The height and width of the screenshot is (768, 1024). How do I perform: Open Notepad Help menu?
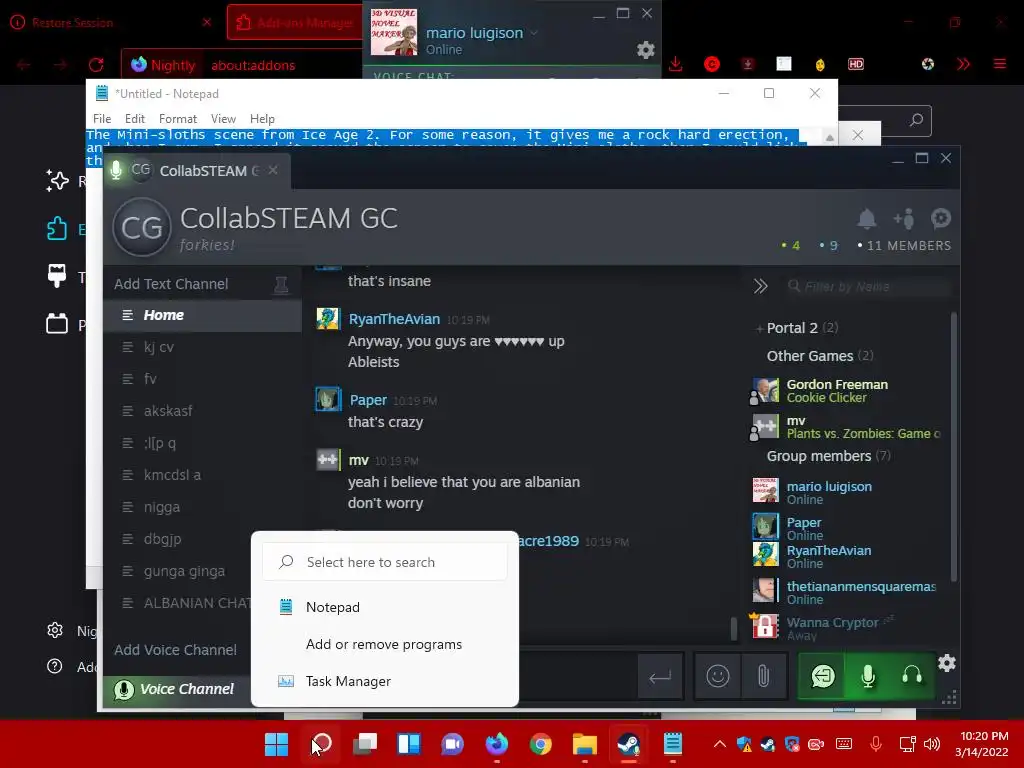click(262, 119)
